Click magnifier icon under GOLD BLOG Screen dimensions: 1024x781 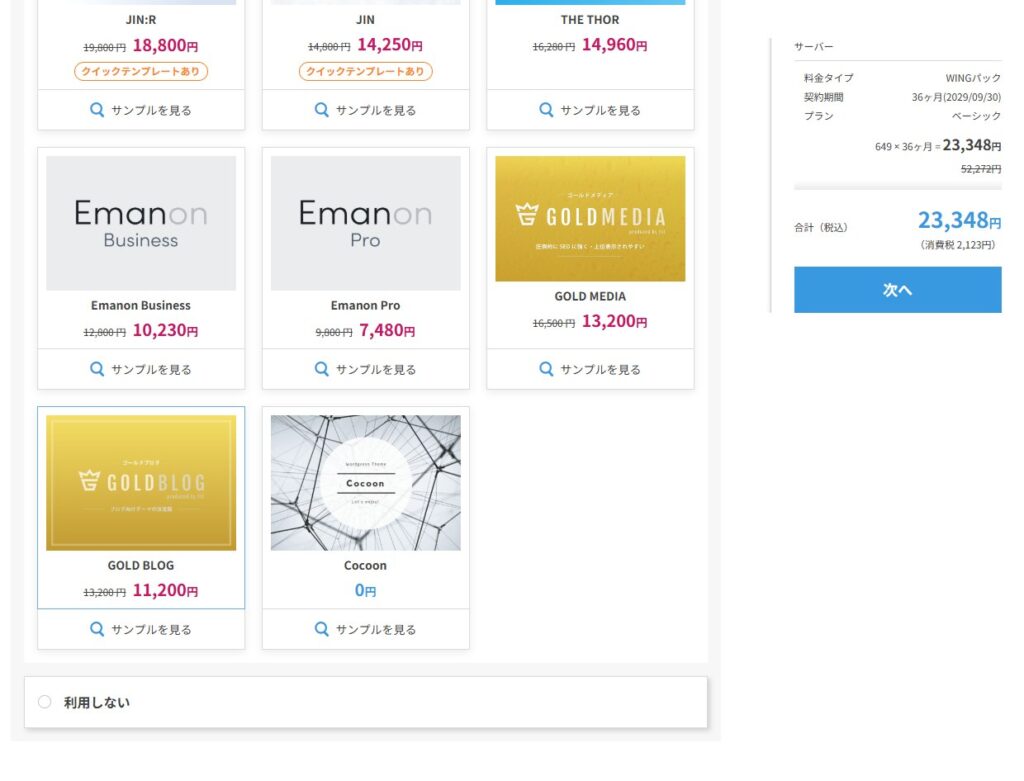(97, 629)
